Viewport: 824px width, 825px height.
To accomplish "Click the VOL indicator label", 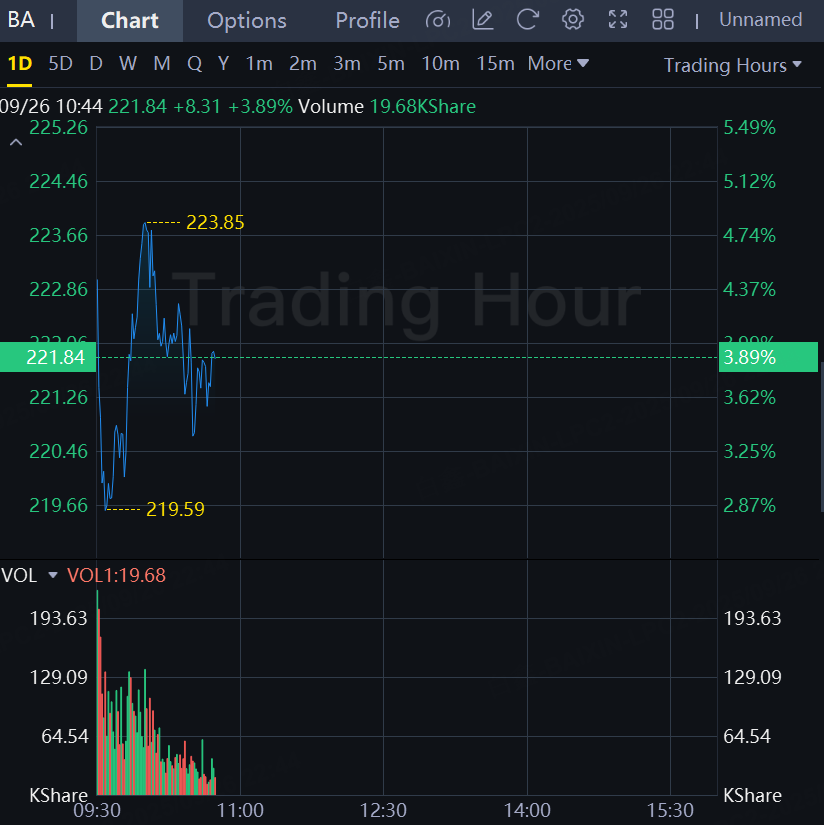I will 19,575.
